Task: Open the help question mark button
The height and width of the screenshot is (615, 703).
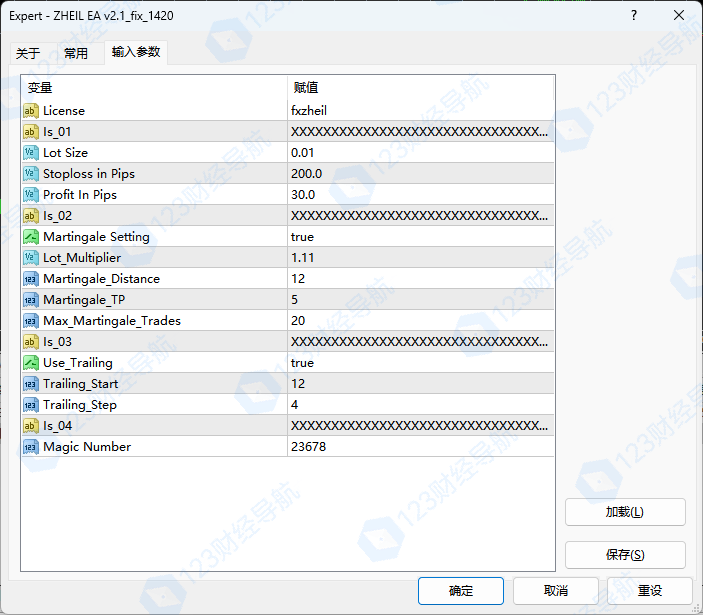Action: click(634, 15)
